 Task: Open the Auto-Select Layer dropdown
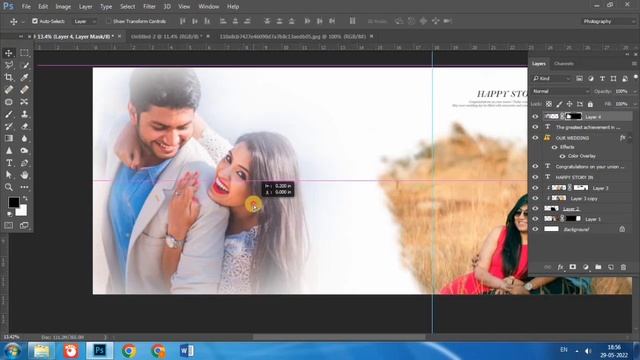pyautogui.click(x=85, y=21)
